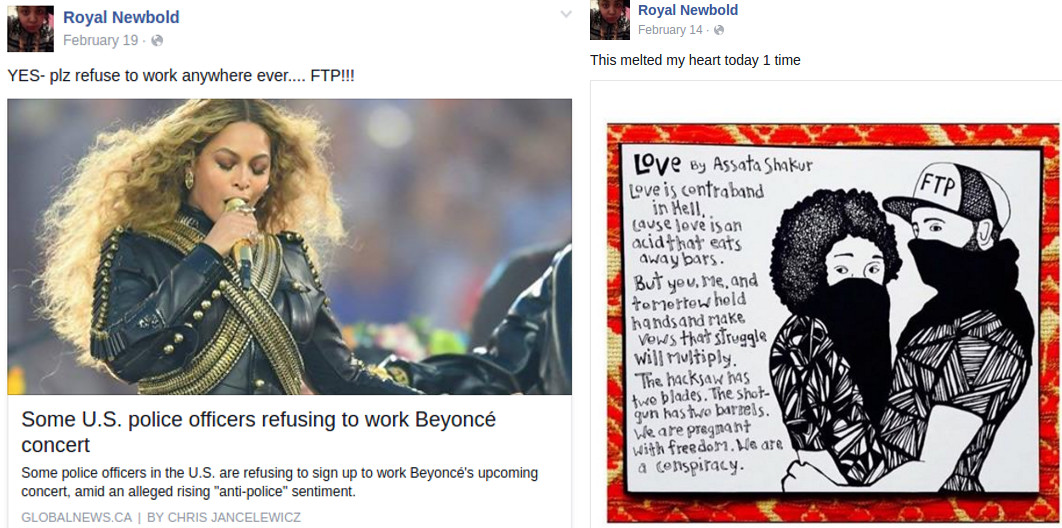The width and height of the screenshot is (1062, 528).
Task: Click the public globe icon beside February 14
Action: 719,30
